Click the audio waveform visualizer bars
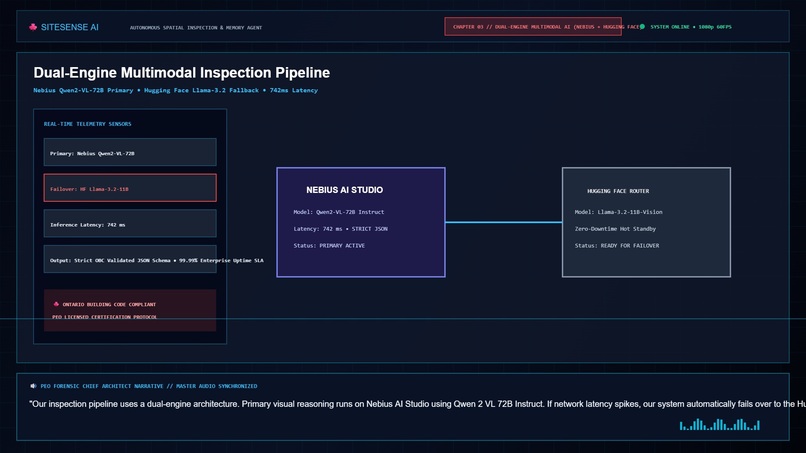This screenshot has width=806, height=453. (720, 425)
